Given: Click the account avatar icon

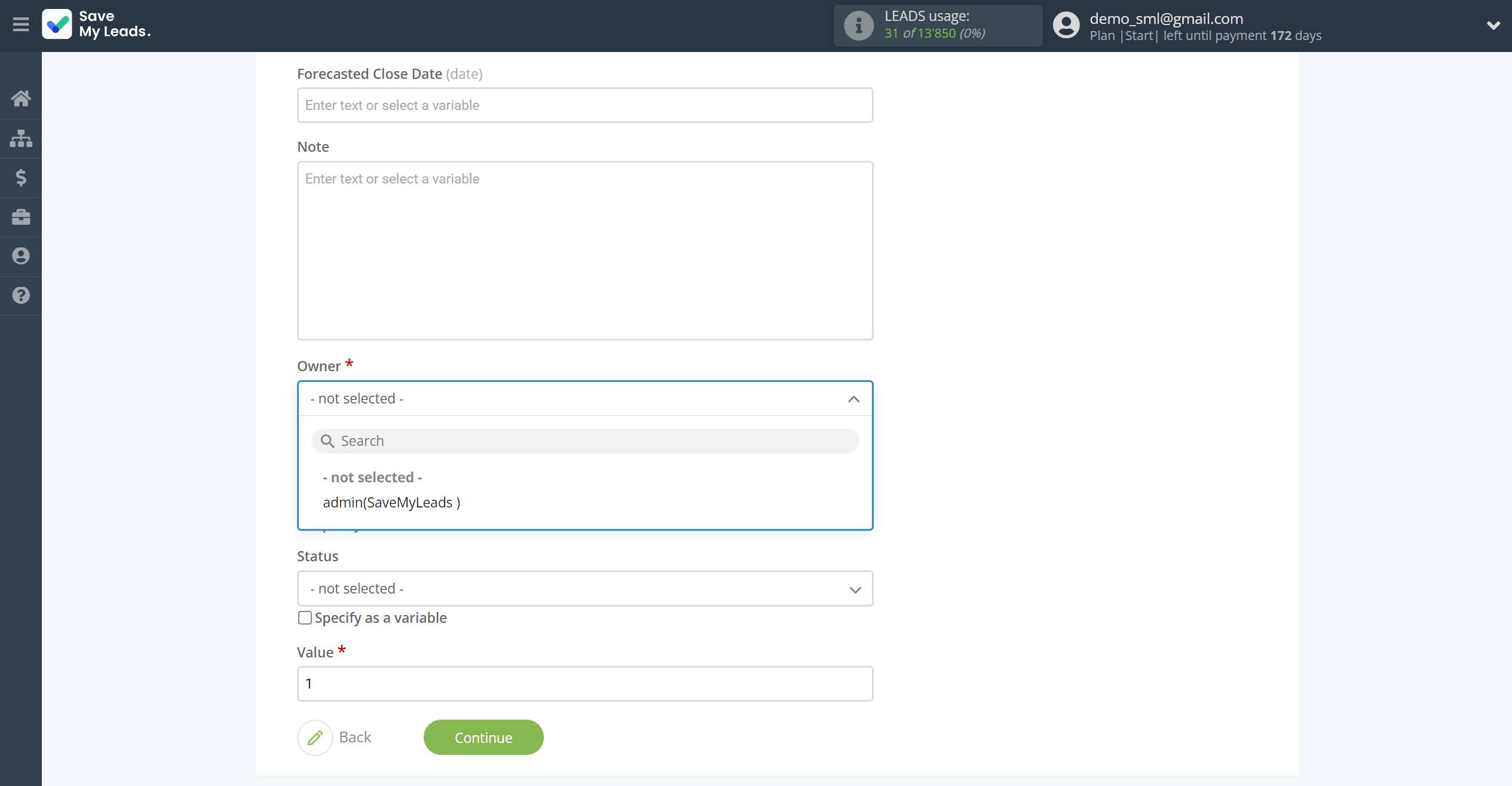Looking at the screenshot, I should click(x=1066, y=25).
